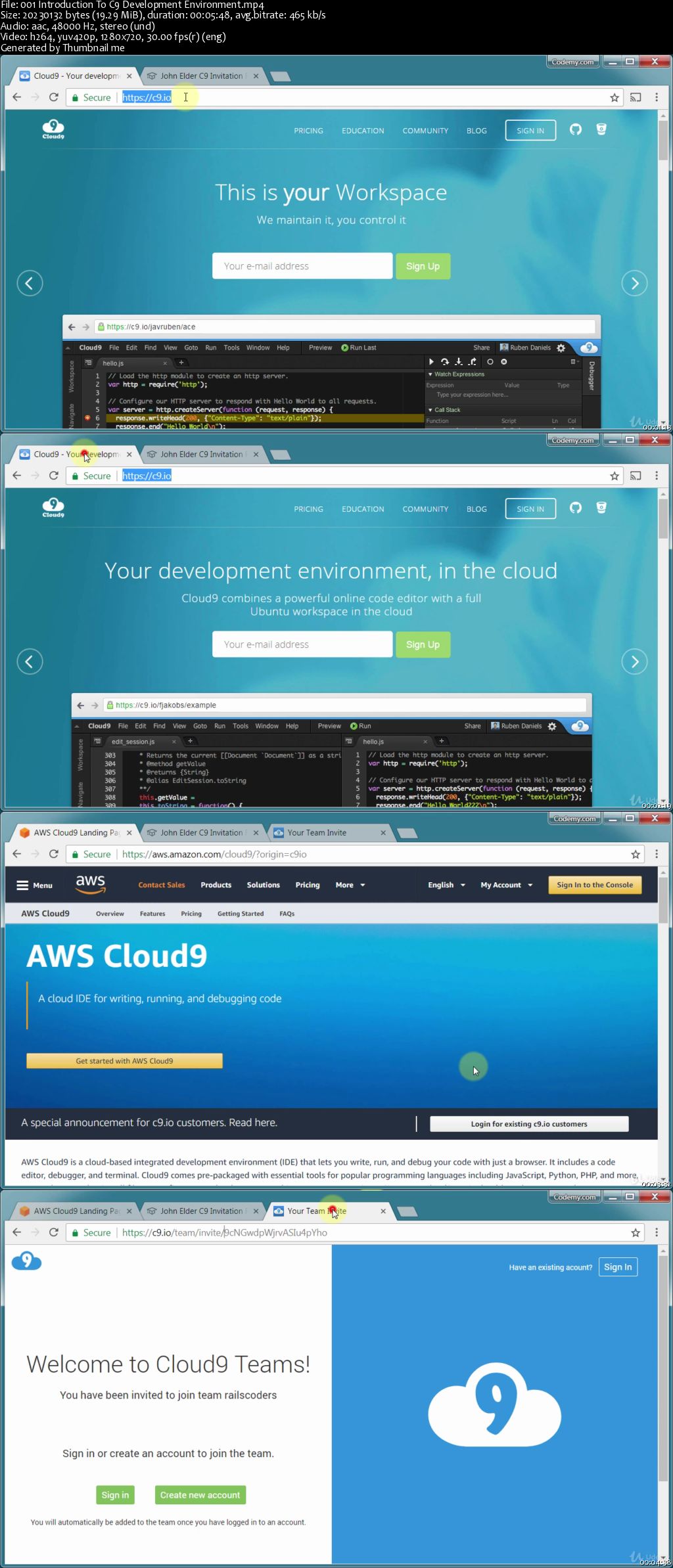This screenshot has height=1568, width=673.
Task: Open a new tab in the AWS Cloud9 window
Action: [x=407, y=834]
